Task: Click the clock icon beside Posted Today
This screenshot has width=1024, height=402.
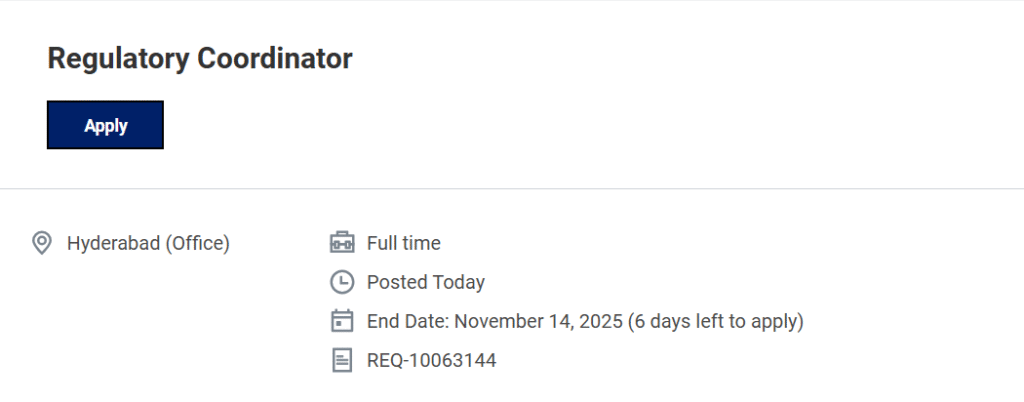Action: coord(342,282)
